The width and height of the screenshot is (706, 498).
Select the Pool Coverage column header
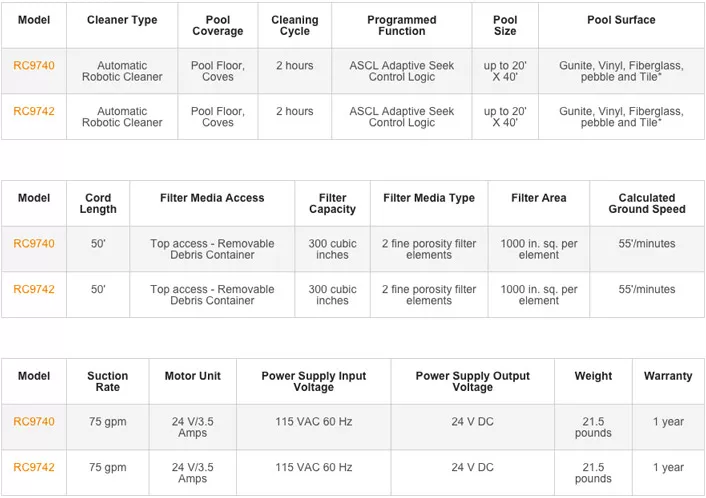[x=218, y=26]
